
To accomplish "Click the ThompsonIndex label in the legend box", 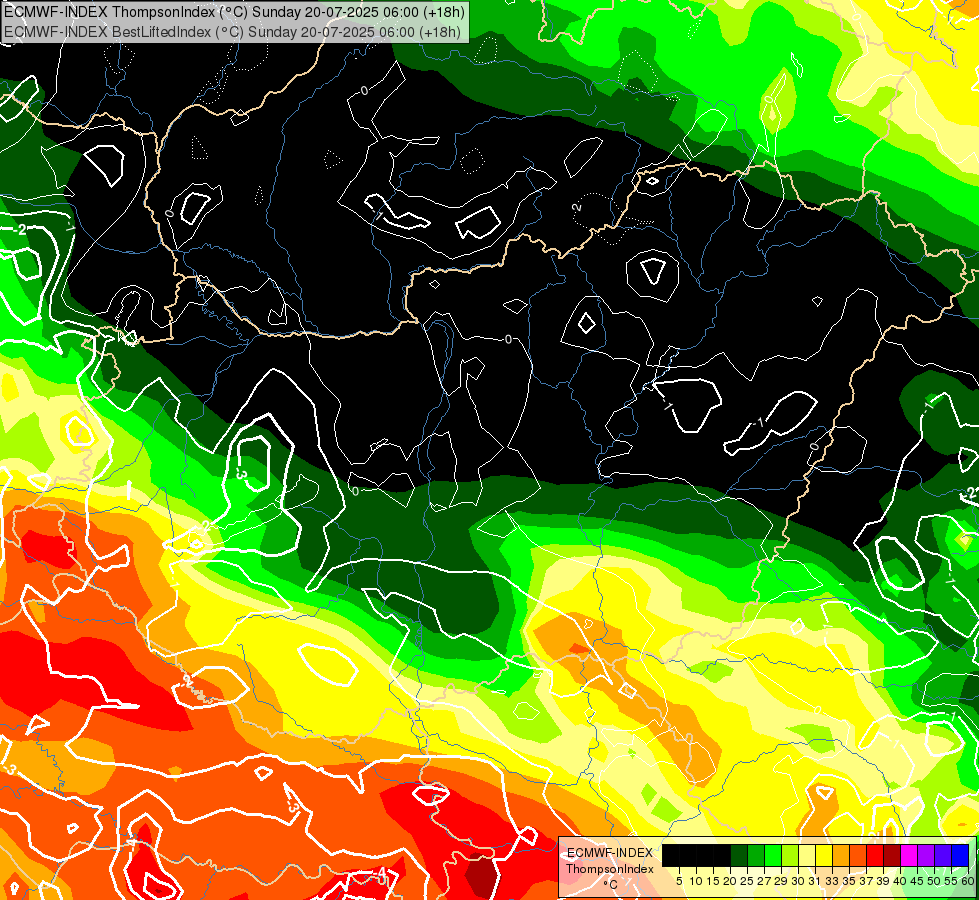I will [x=610, y=869].
